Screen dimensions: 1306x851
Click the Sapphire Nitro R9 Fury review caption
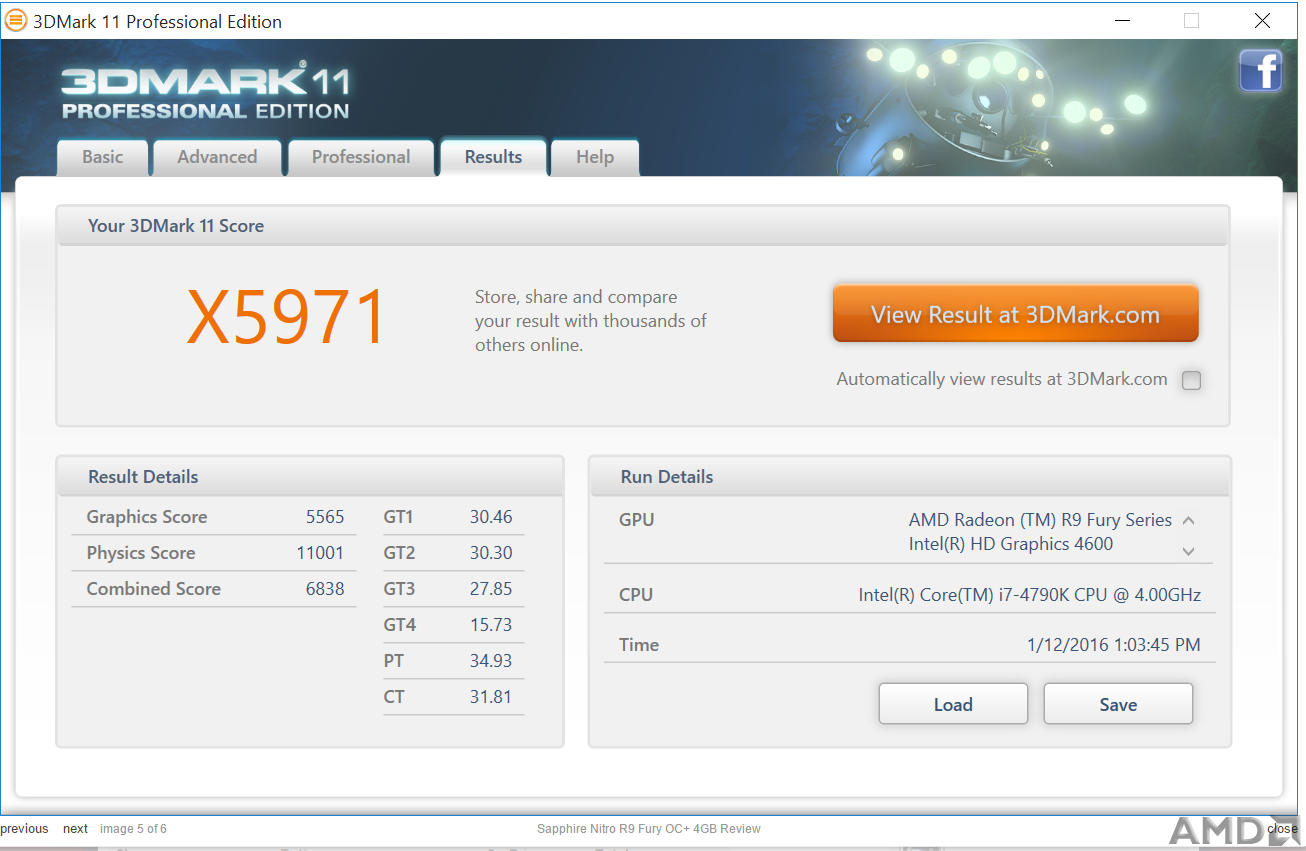[649, 829]
